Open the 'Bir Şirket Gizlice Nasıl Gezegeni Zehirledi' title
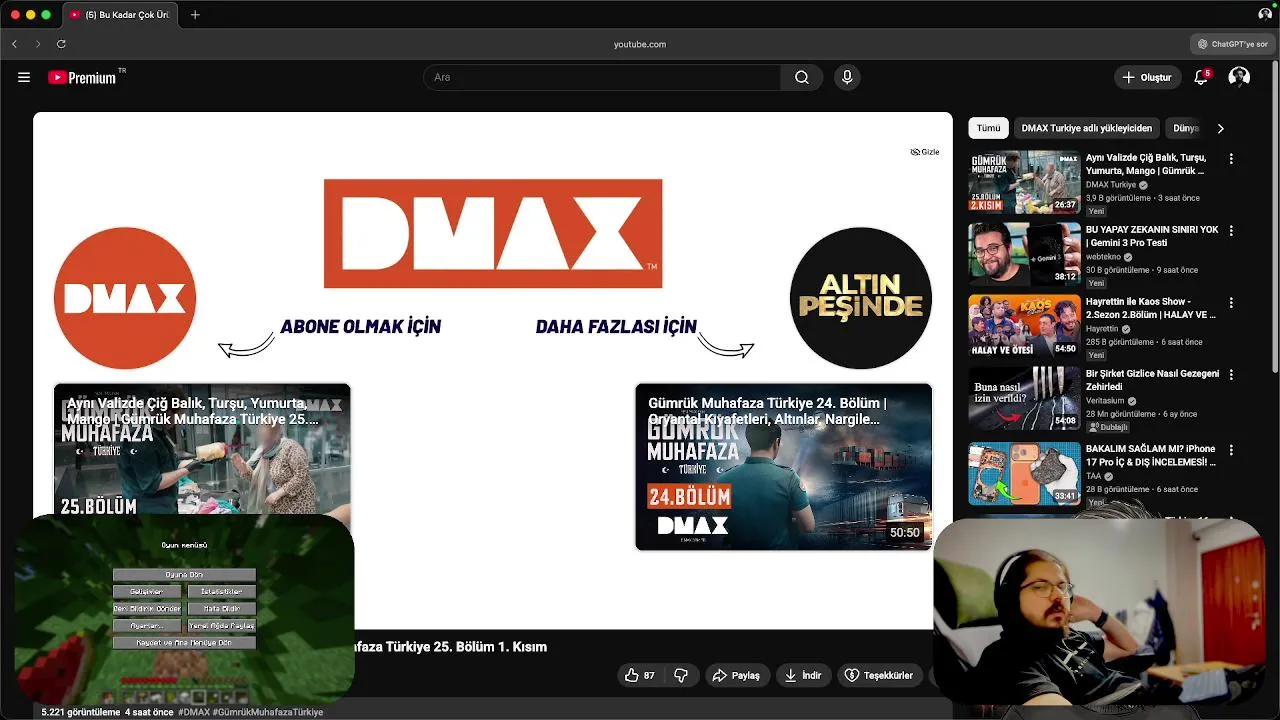 coord(1152,380)
